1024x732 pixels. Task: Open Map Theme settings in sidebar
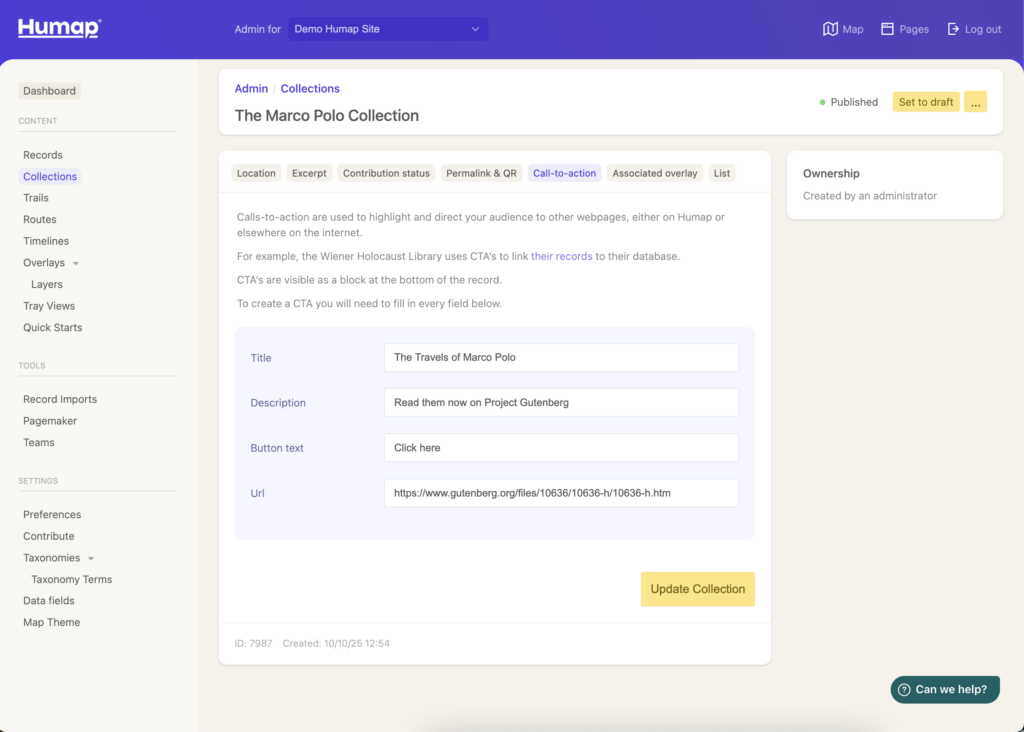tap(51, 622)
